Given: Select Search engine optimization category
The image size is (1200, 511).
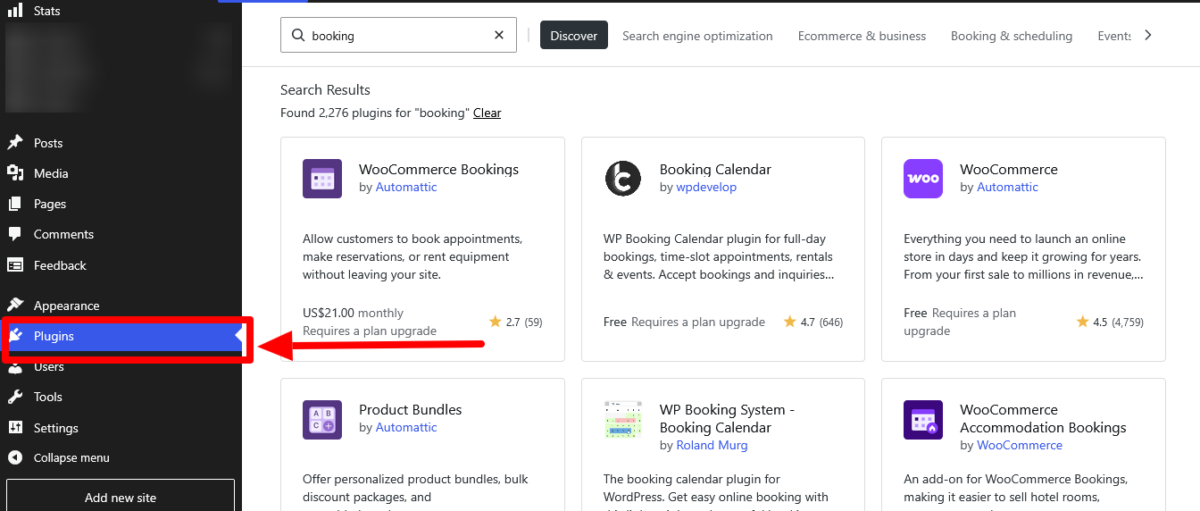Looking at the screenshot, I should point(697,36).
